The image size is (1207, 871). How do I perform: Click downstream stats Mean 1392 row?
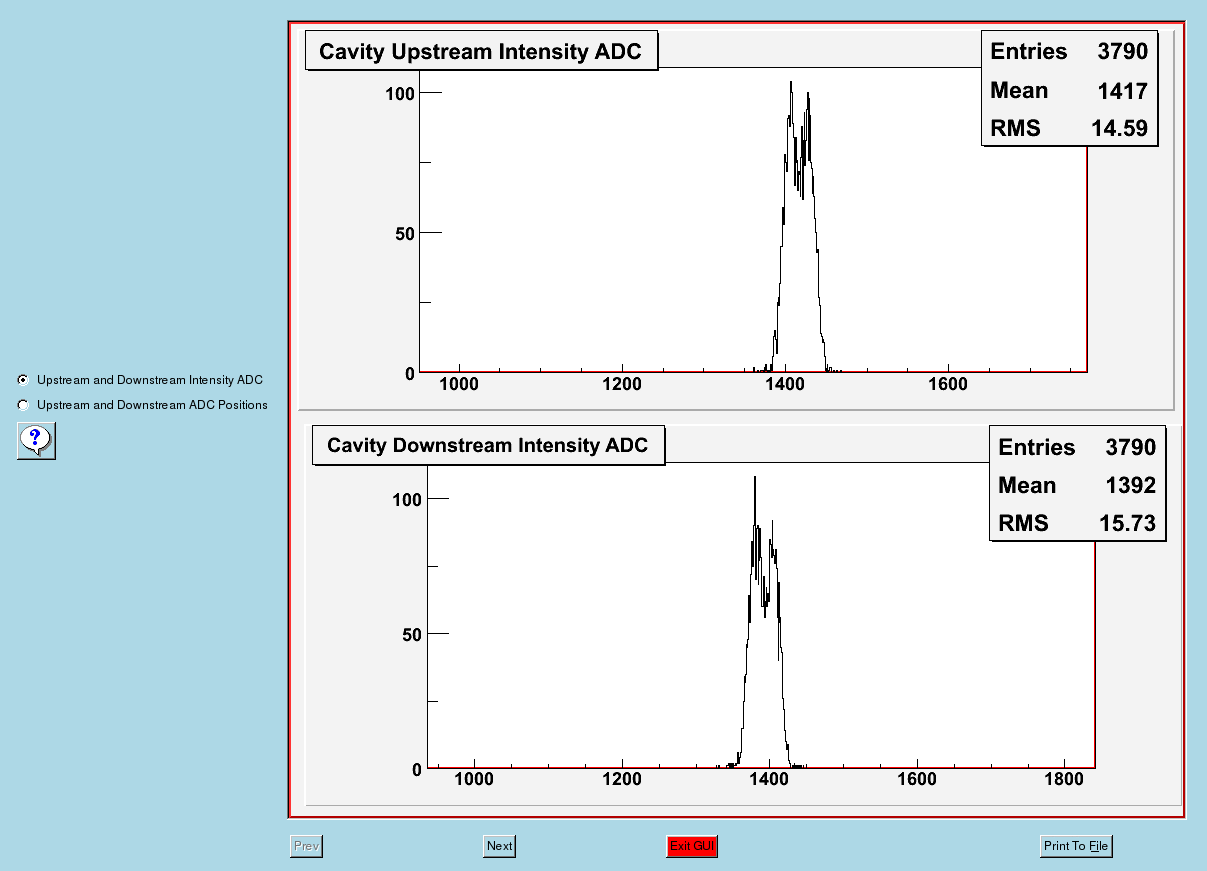[1077, 485]
